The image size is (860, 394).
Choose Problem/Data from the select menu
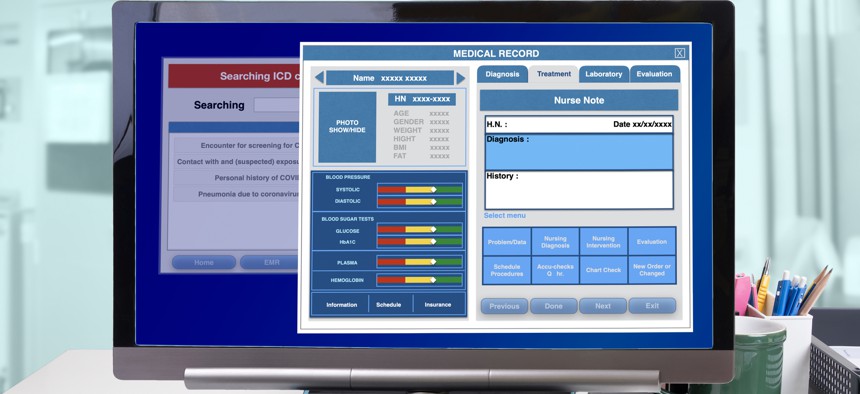(507, 242)
